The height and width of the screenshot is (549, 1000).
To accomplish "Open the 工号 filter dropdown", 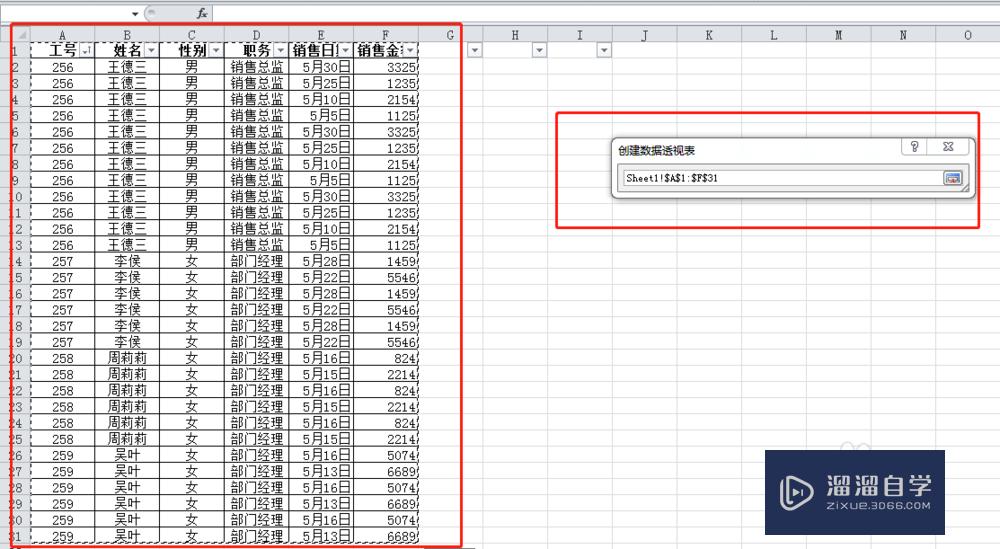I will (x=87, y=50).
